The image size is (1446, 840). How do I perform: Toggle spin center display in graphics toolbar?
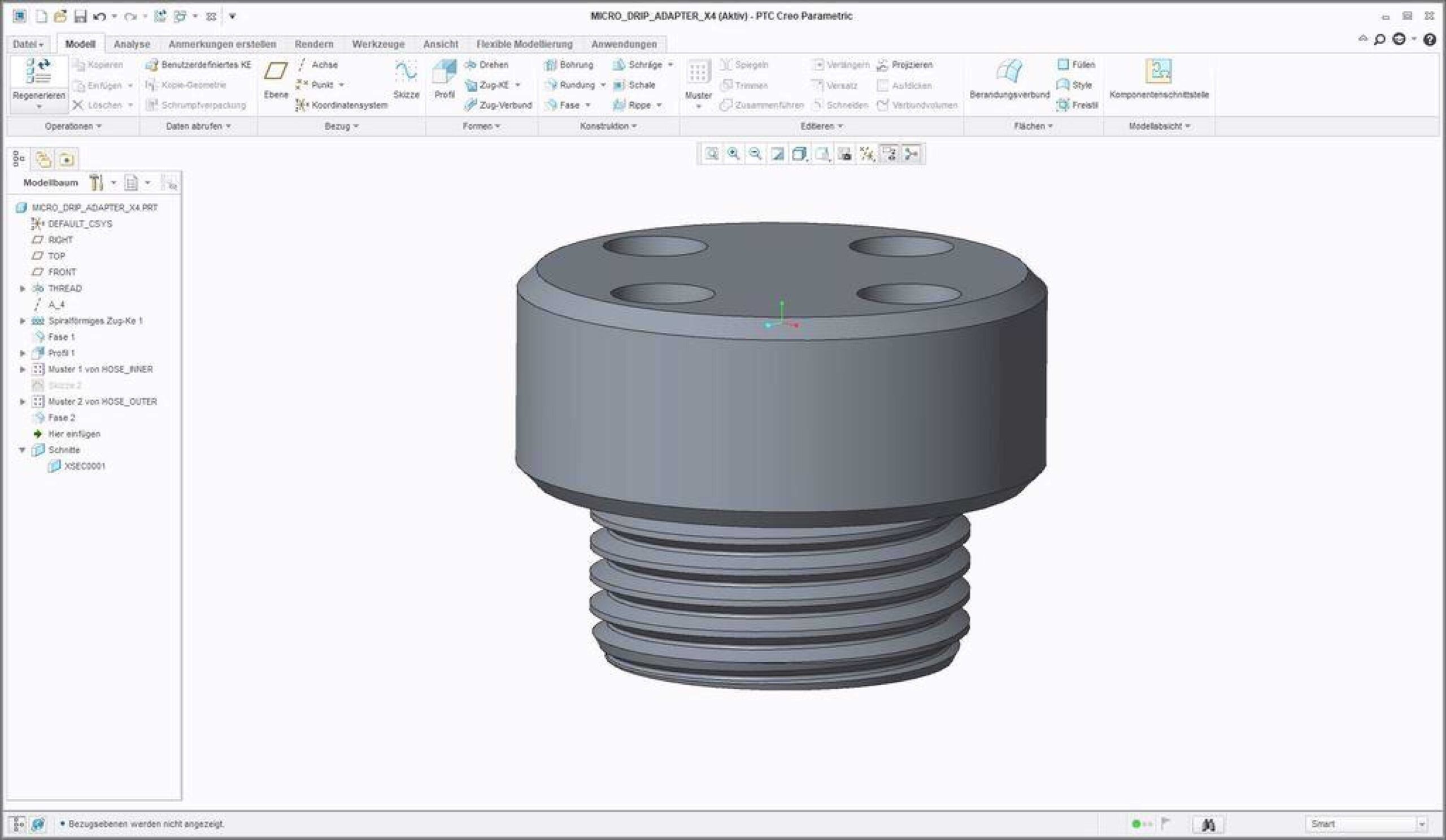(x=911, y=154)
